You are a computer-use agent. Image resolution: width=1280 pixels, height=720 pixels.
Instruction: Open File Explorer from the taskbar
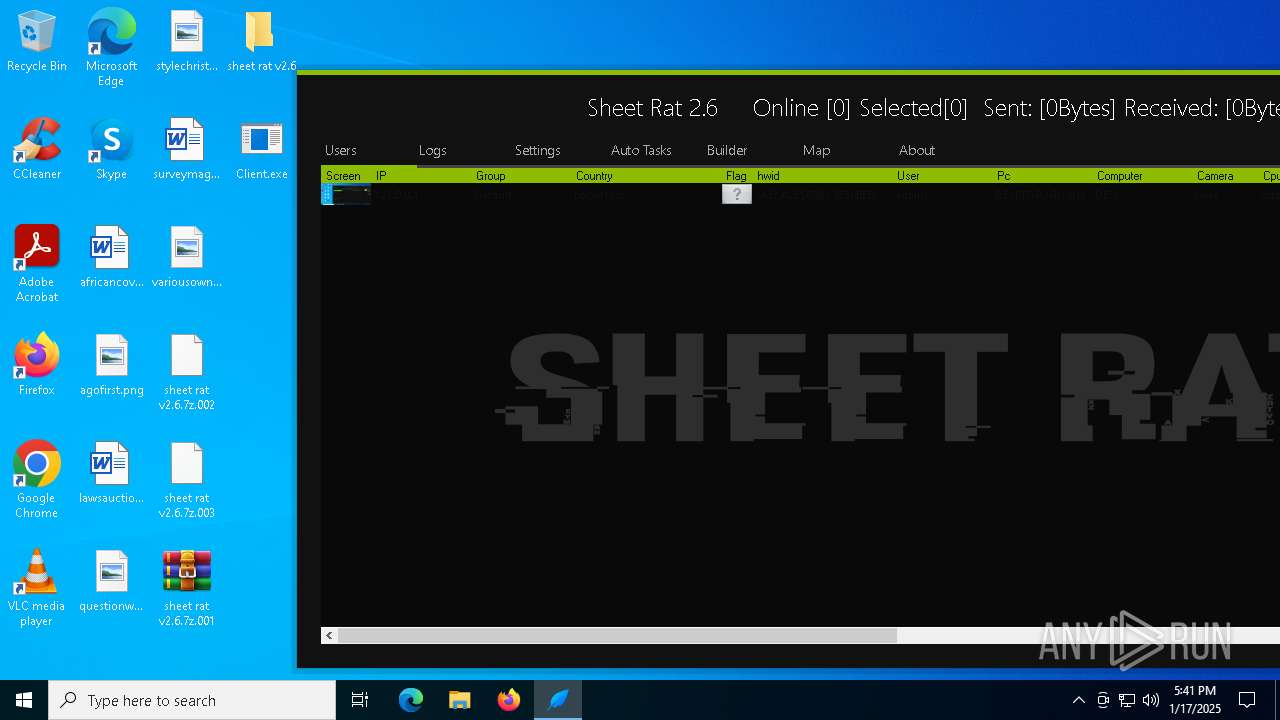(460, 700)
